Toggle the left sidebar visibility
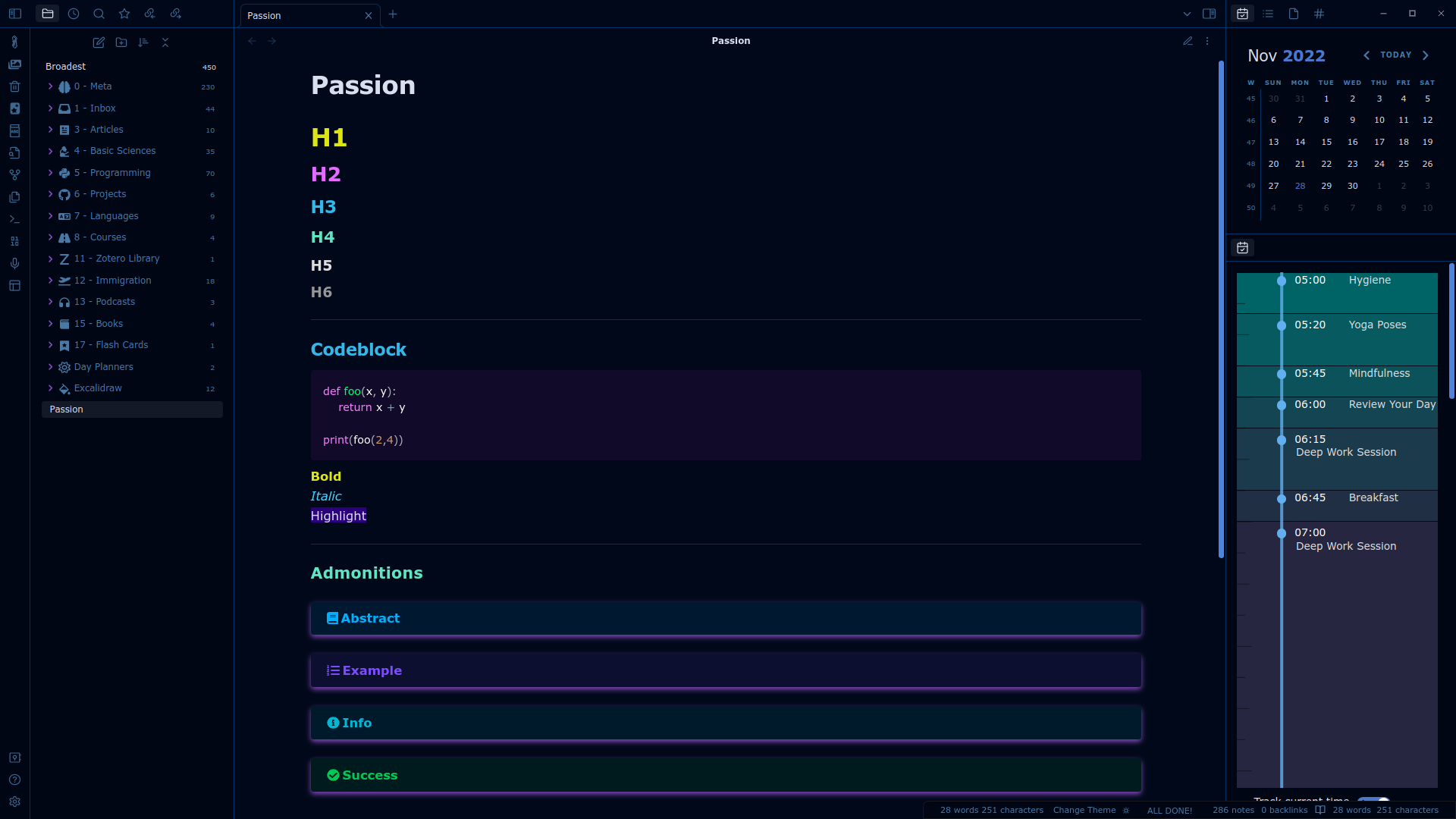Image resolution: width=1456 pixels, height=819 pixels. 14,14
